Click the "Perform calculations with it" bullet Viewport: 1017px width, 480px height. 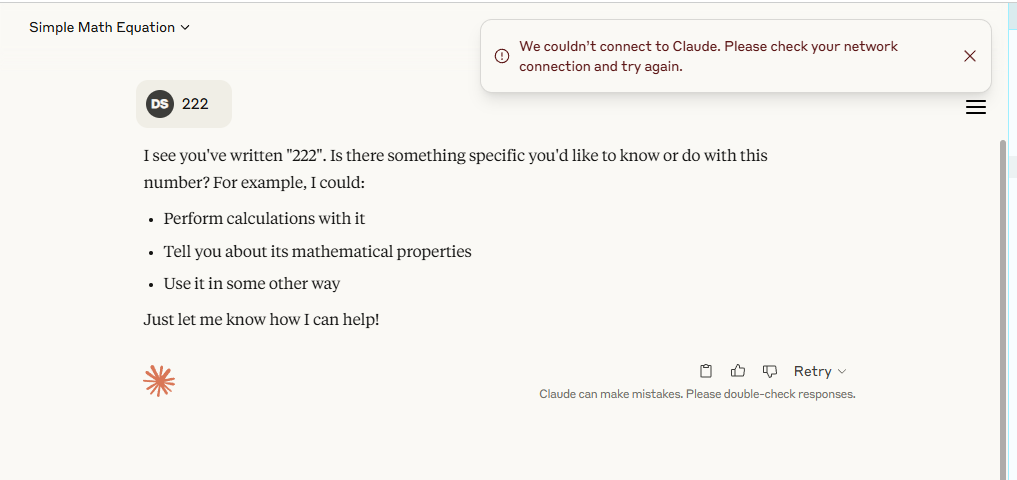click(264, 219)
